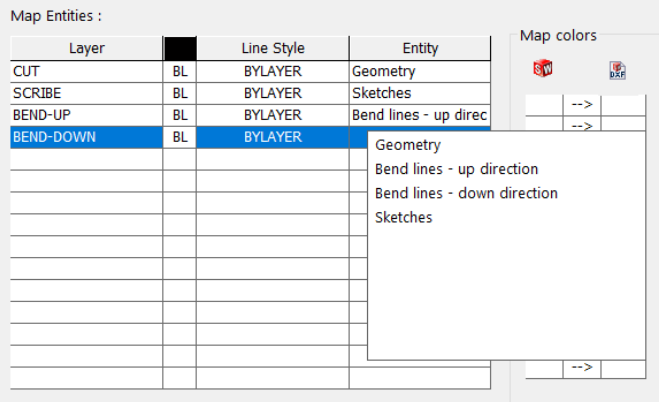Select Geometry from the dropdown list

tap(407, 145)
